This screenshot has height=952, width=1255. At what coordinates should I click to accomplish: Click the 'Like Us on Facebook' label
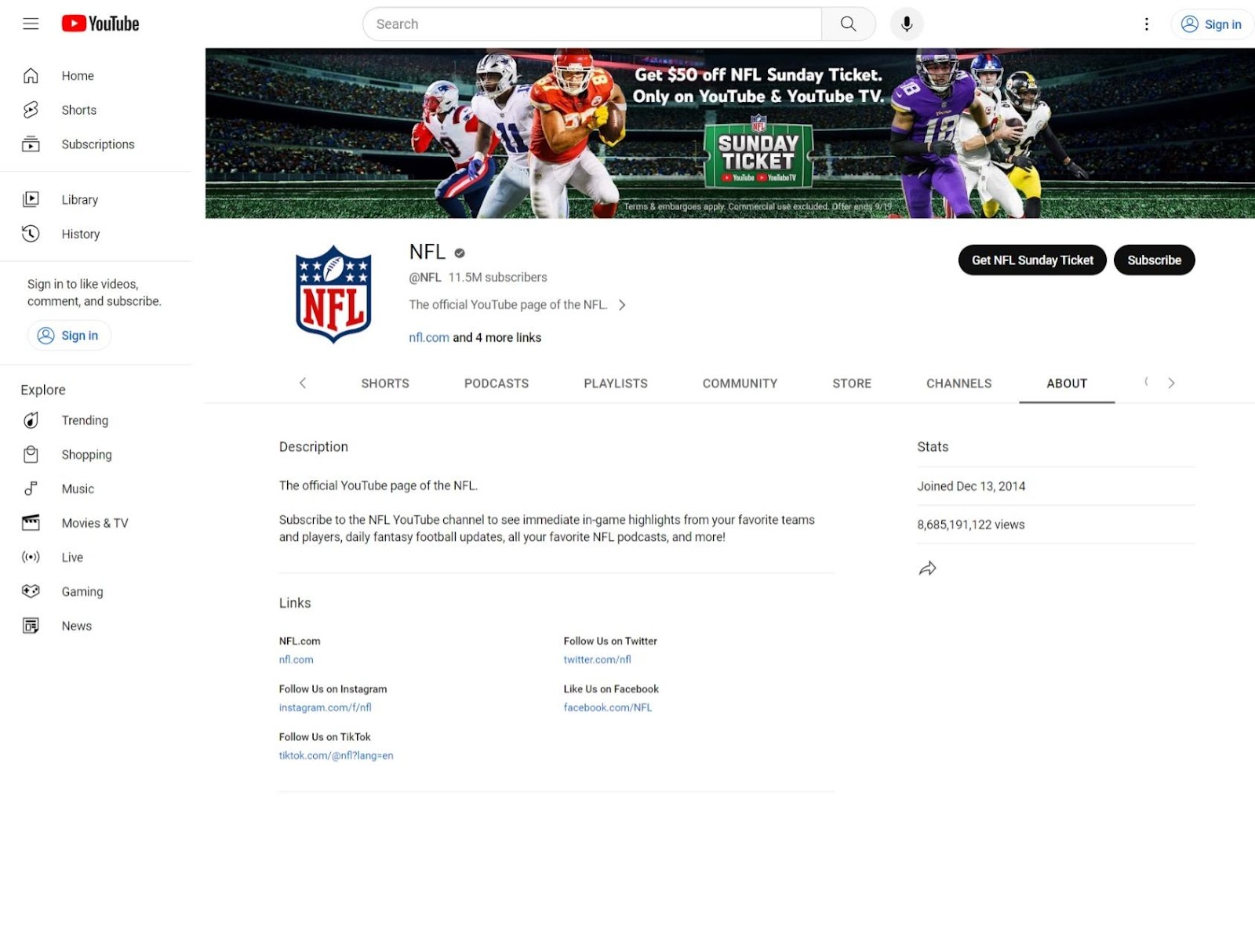click(611, 689)
